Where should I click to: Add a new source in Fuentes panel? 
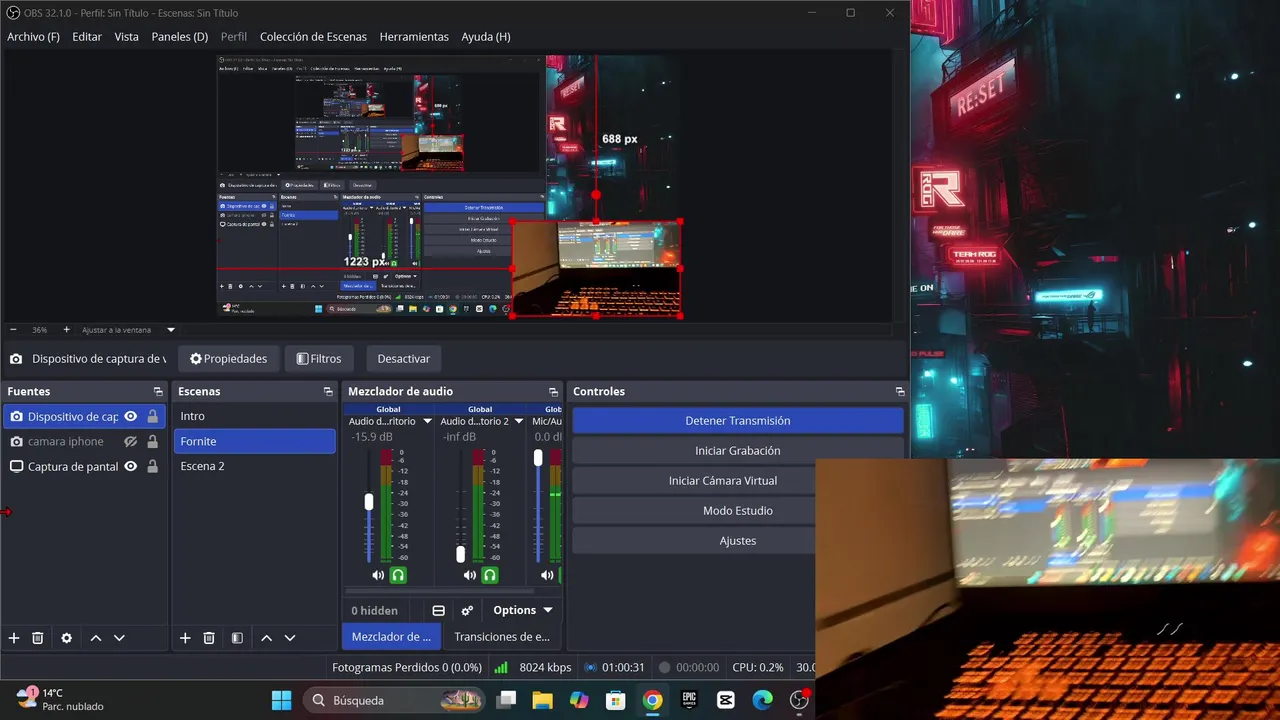pos(14,638)
